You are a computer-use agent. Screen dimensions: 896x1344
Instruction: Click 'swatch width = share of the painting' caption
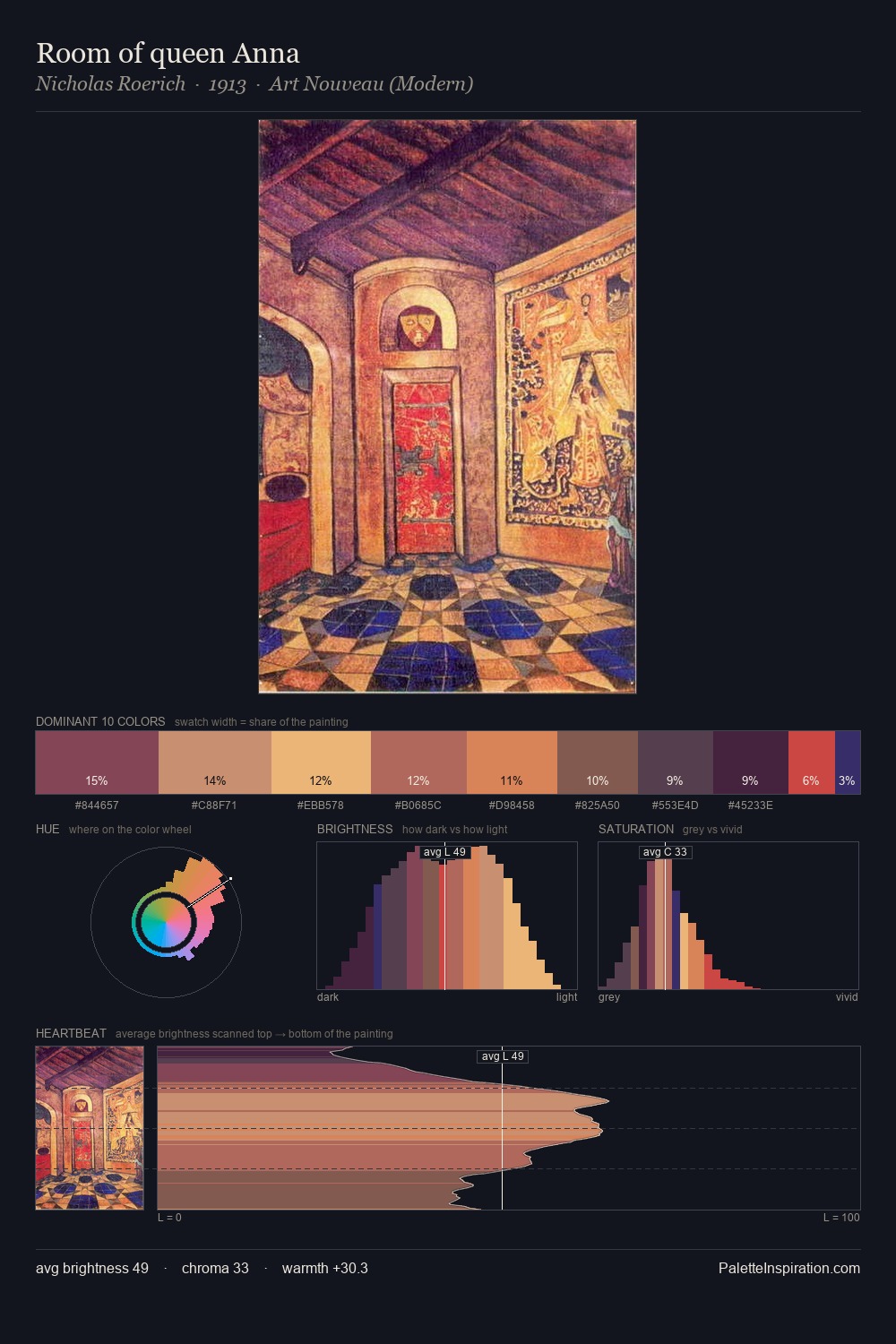[262, 722]
